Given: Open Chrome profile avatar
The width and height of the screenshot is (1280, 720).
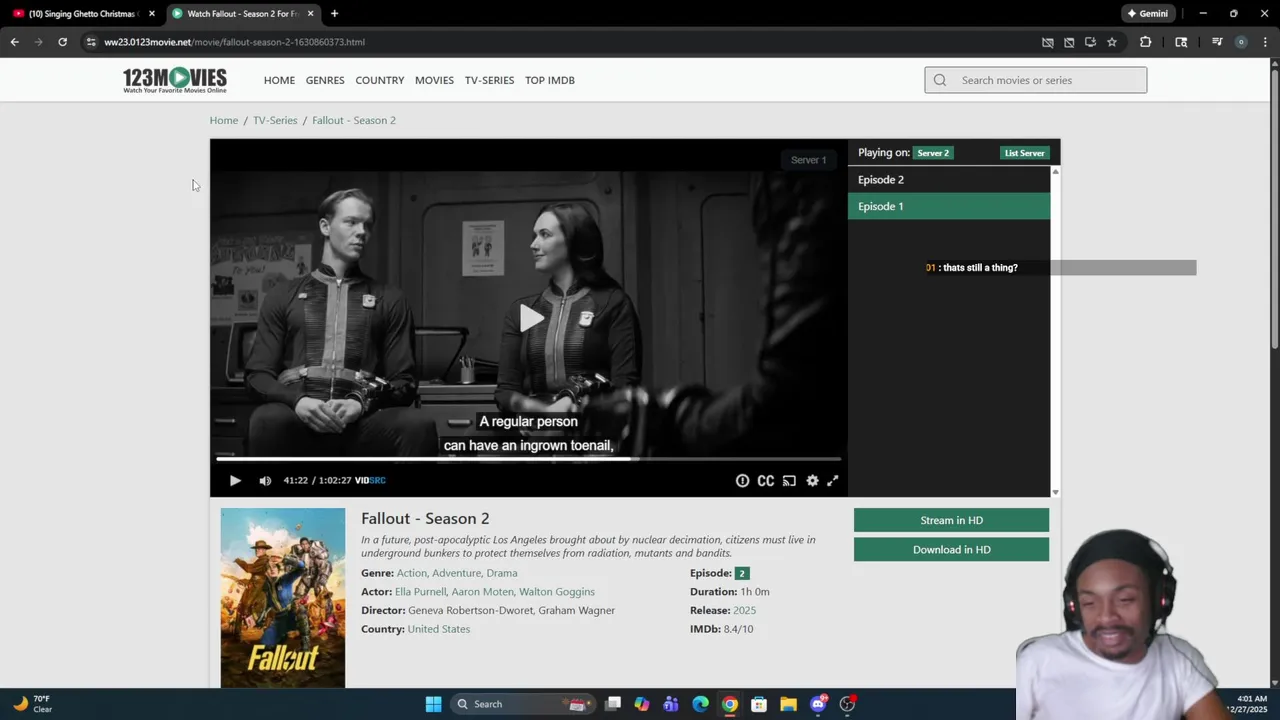Looking at the screenshot, I should coord(1241,42).
